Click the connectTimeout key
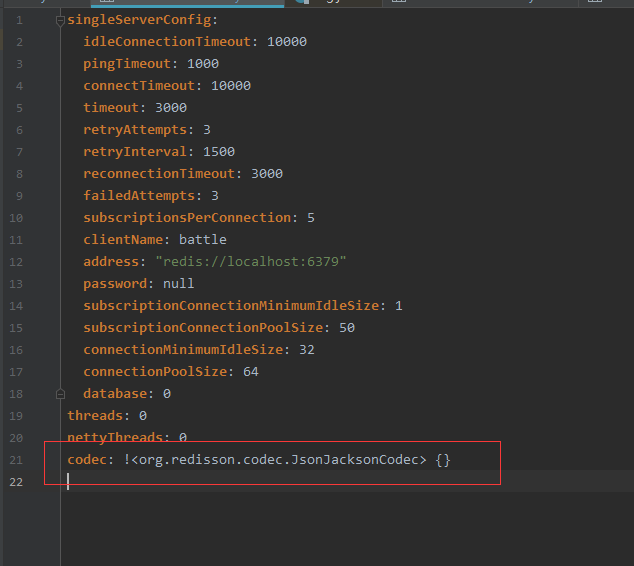This screenshot has width=634, height=566. click(x=139, y=86)
